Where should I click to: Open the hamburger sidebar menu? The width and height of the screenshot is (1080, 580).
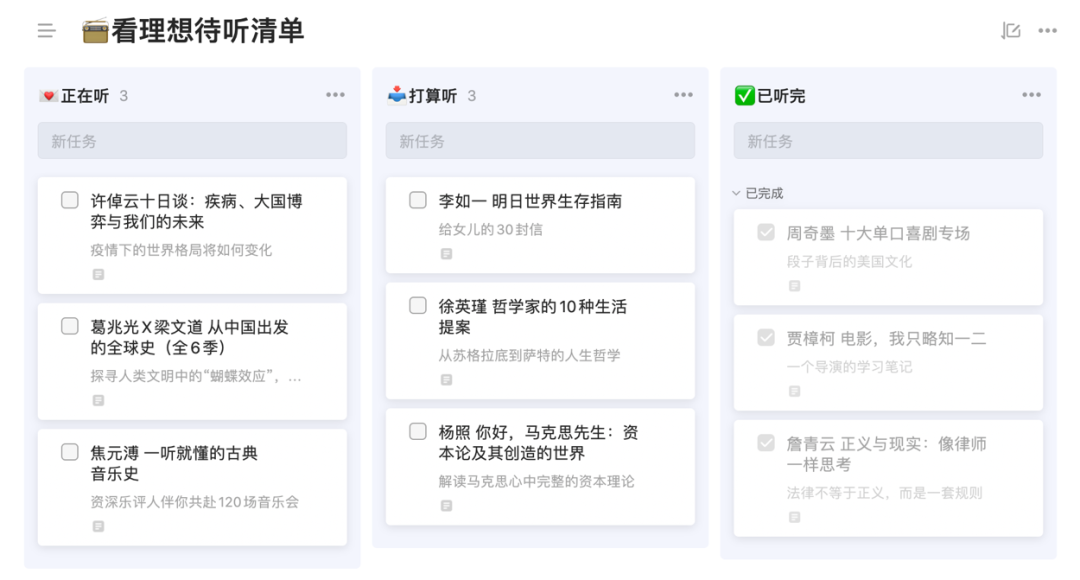pyautogui.click(x=46, y=31)
